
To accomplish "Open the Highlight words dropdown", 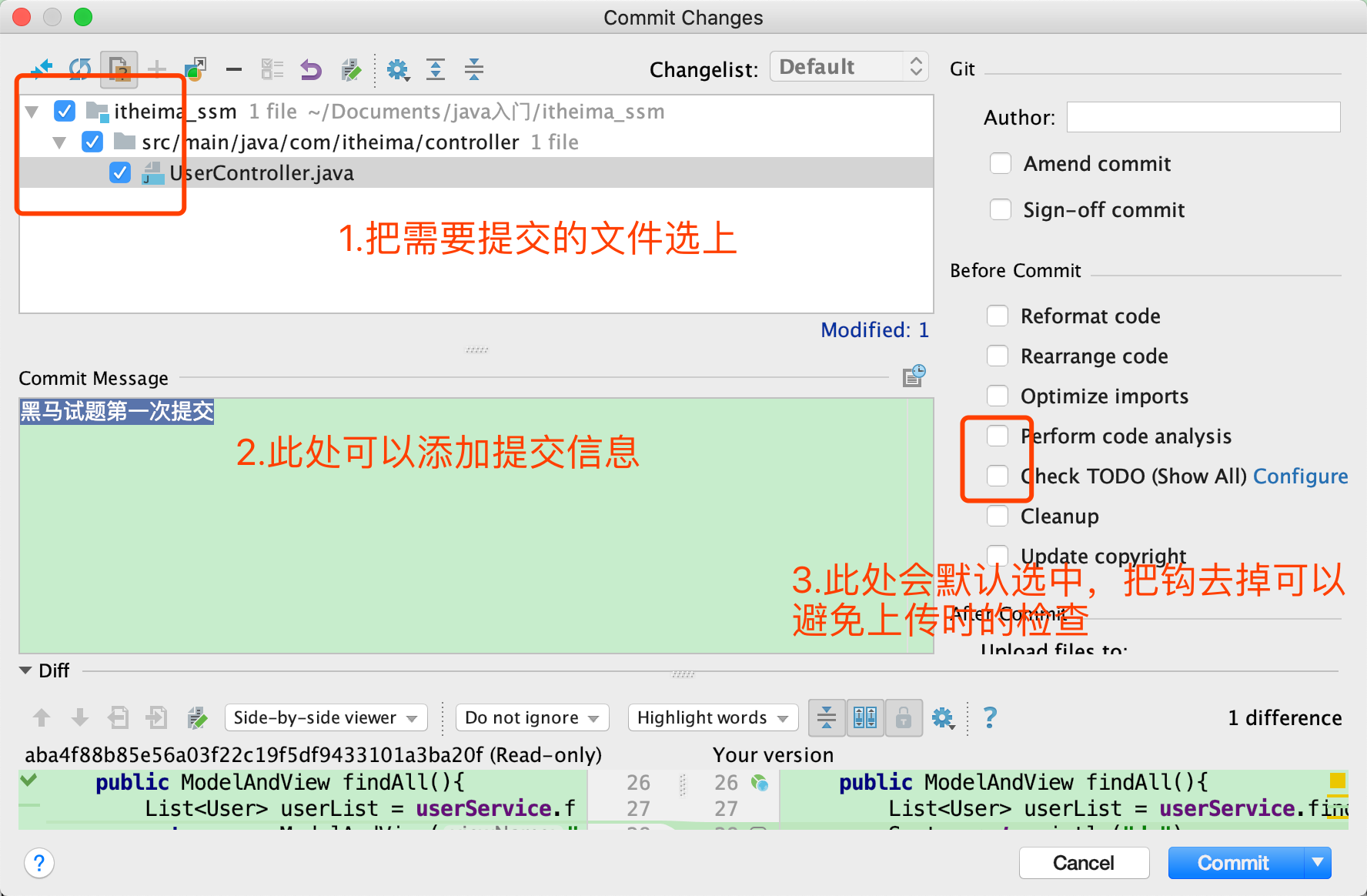I will [x=714, y=717].
